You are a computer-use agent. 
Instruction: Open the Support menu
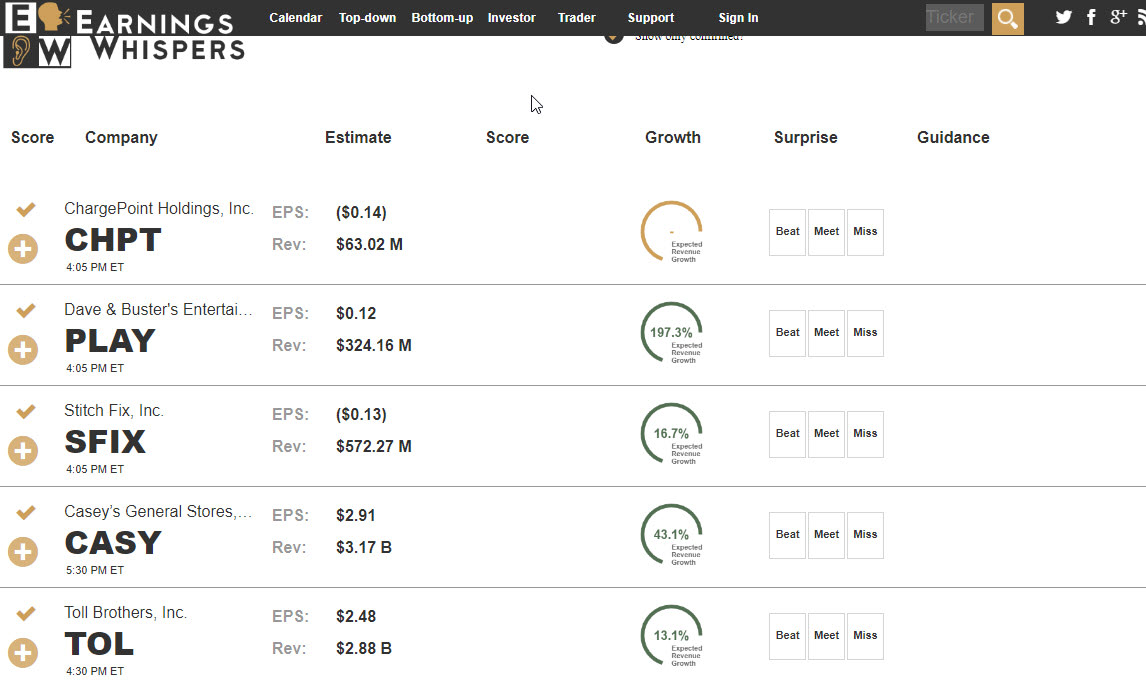pyautogui.click(x=650, y=18)
